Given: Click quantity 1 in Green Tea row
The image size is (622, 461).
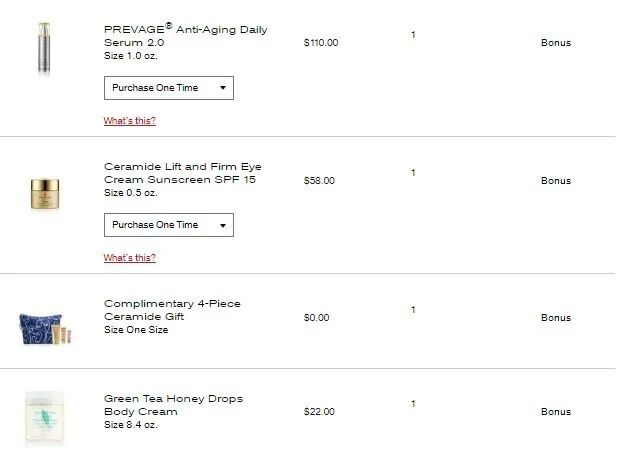Looking at the screenshot, I should coord(413,404).
